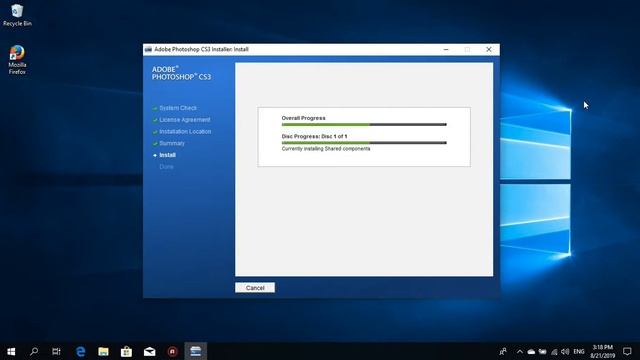The width and height of the screenshot is (640, 360).
Task: Open the Mail app from the taskbar
Action: click(149, 351)
